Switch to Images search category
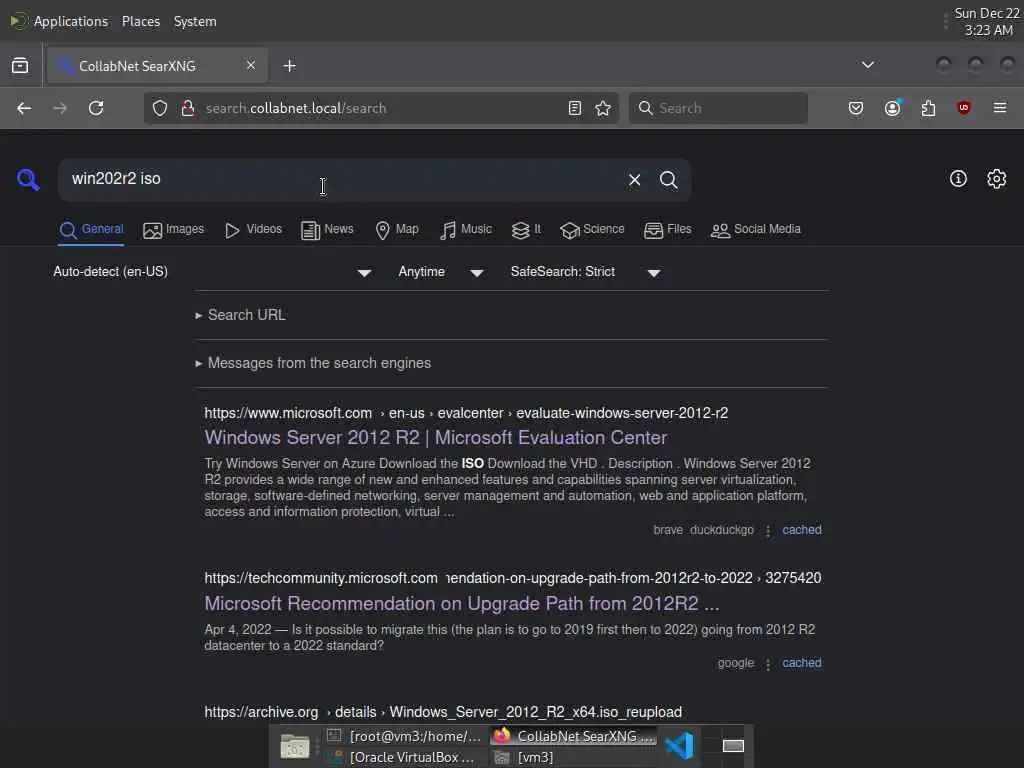This screenshot has height=768, width=1024. click(174, 230)
